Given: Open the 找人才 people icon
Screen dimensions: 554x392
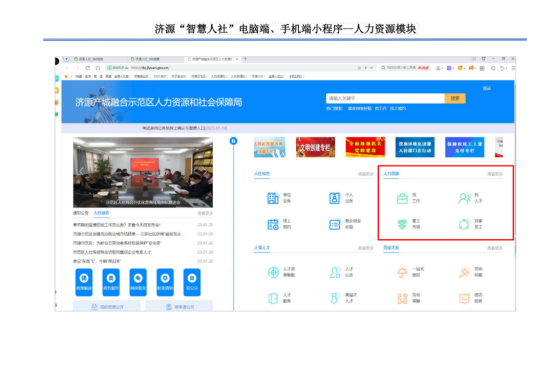Looking at the screenshot, I should 464,198.
